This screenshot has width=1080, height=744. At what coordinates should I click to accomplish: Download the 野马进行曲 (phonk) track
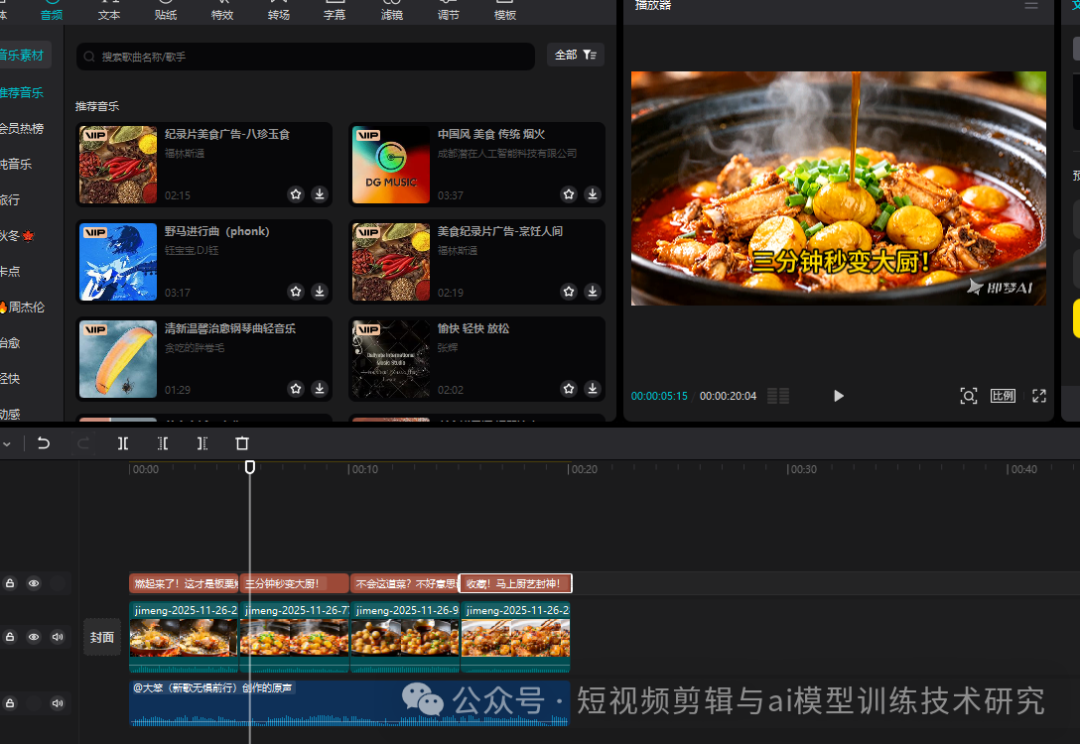point(320,291)
